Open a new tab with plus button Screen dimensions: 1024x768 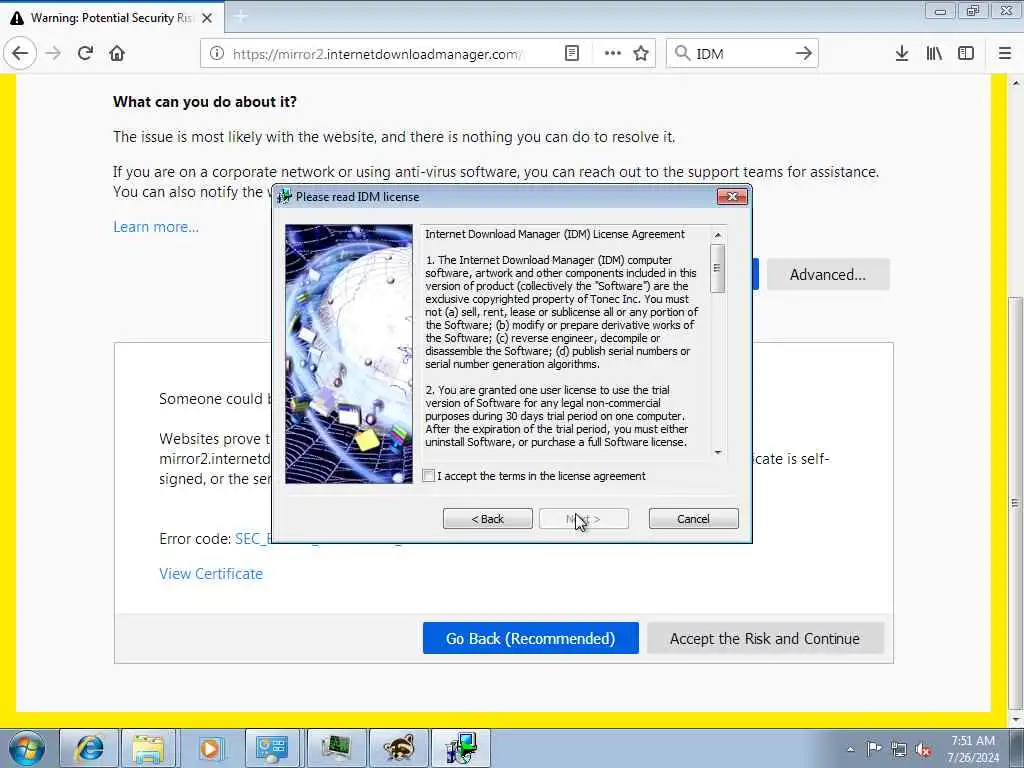tap(240, 17)
